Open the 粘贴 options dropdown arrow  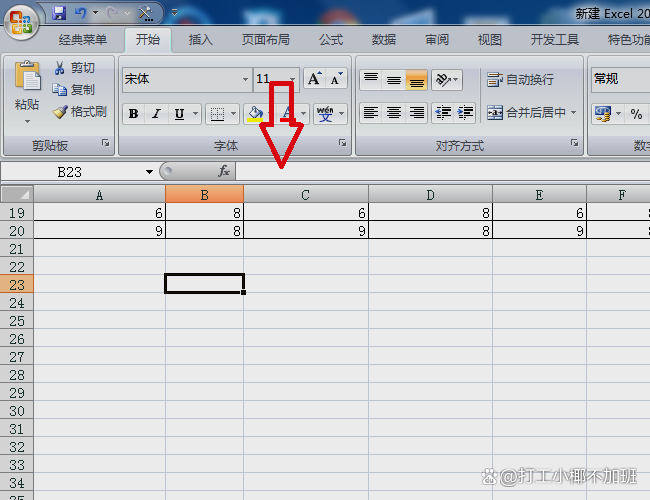pyautogui.click(x=27, y=121)
